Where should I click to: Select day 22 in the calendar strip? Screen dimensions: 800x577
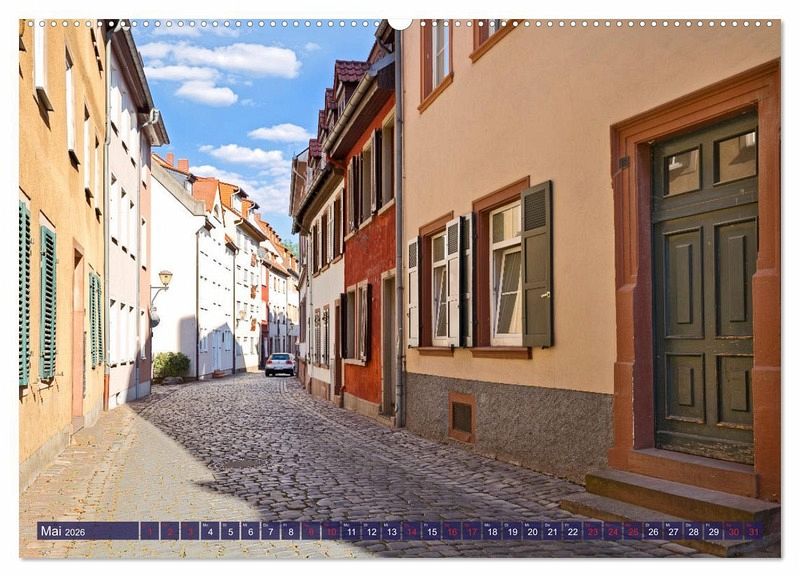pos(573,531)
